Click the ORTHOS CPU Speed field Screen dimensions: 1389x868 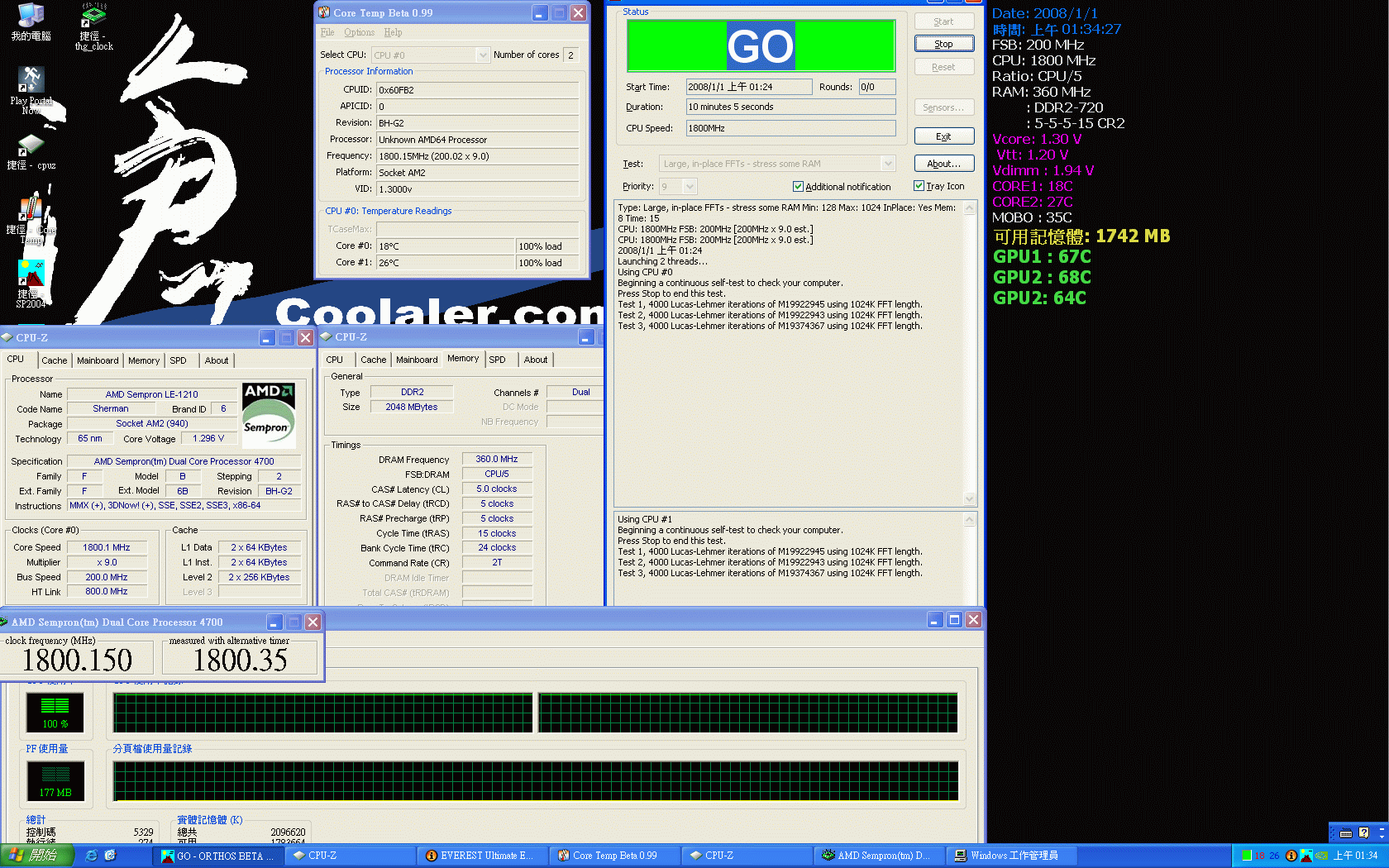(x=790, y=128)
